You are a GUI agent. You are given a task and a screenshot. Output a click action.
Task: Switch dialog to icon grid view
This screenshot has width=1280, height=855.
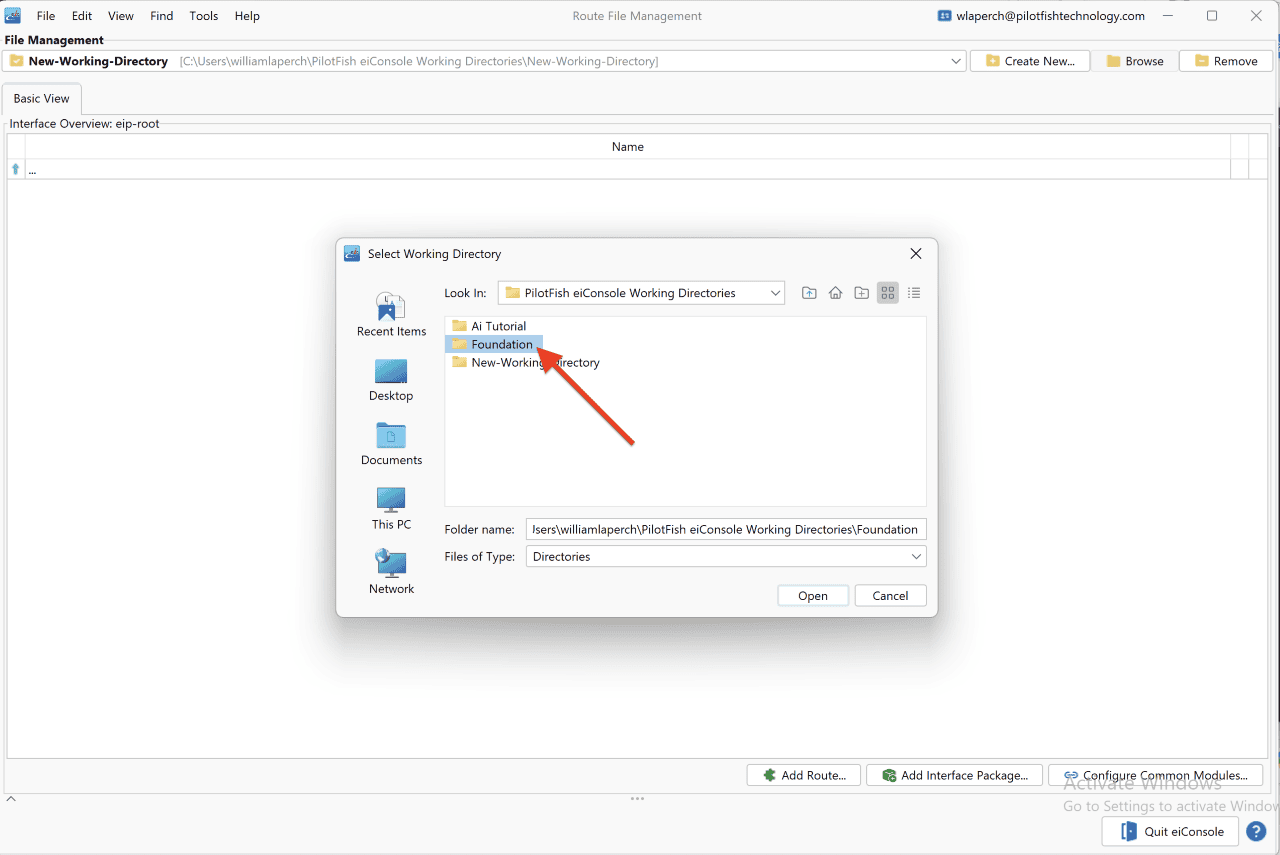point(887,293)
